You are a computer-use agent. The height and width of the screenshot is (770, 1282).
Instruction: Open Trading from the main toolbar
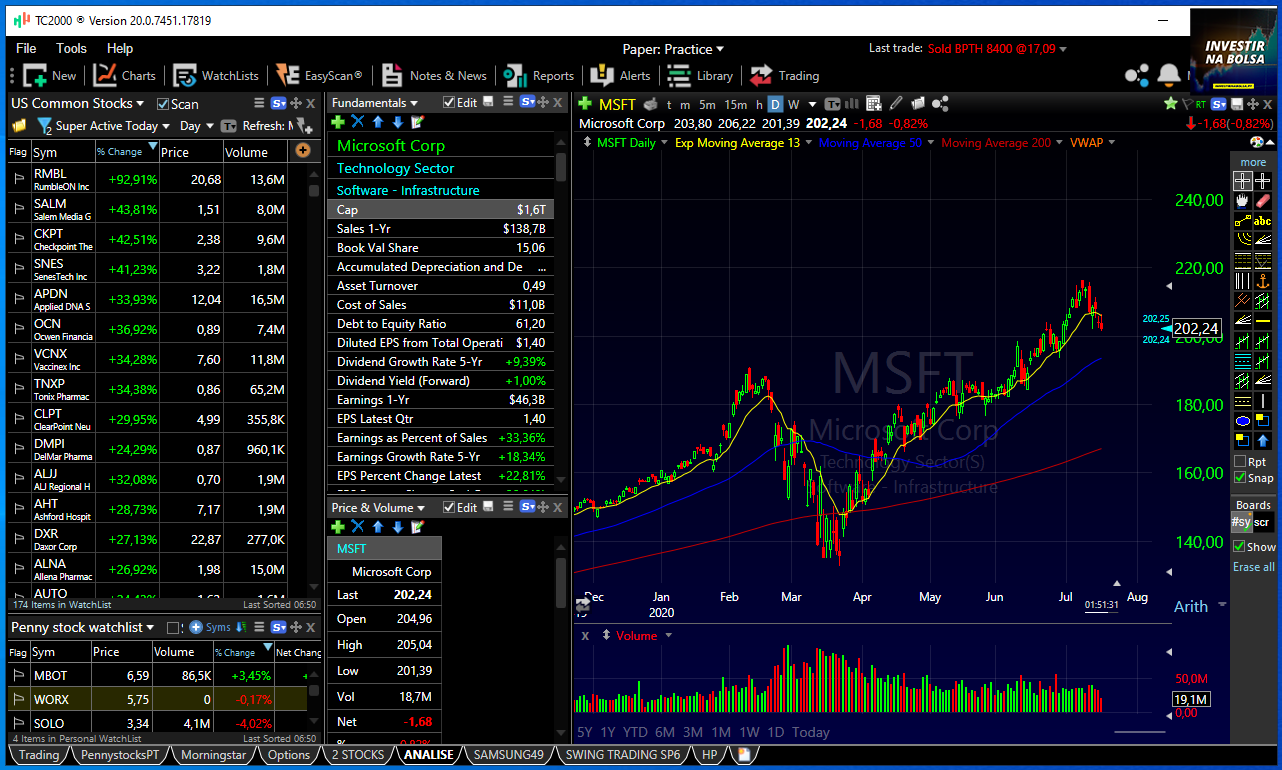[x=785, y=75]
